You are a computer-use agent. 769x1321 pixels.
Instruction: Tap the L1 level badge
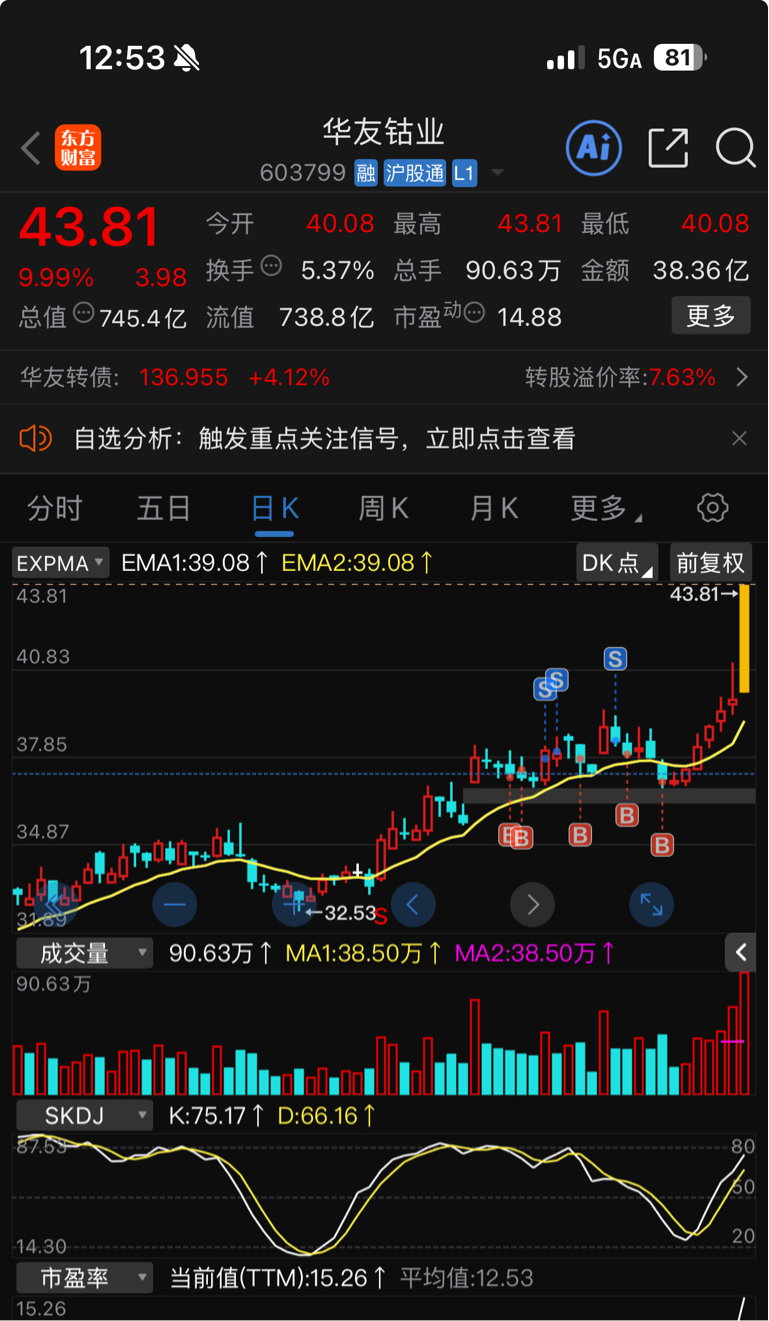coord(464,173)
